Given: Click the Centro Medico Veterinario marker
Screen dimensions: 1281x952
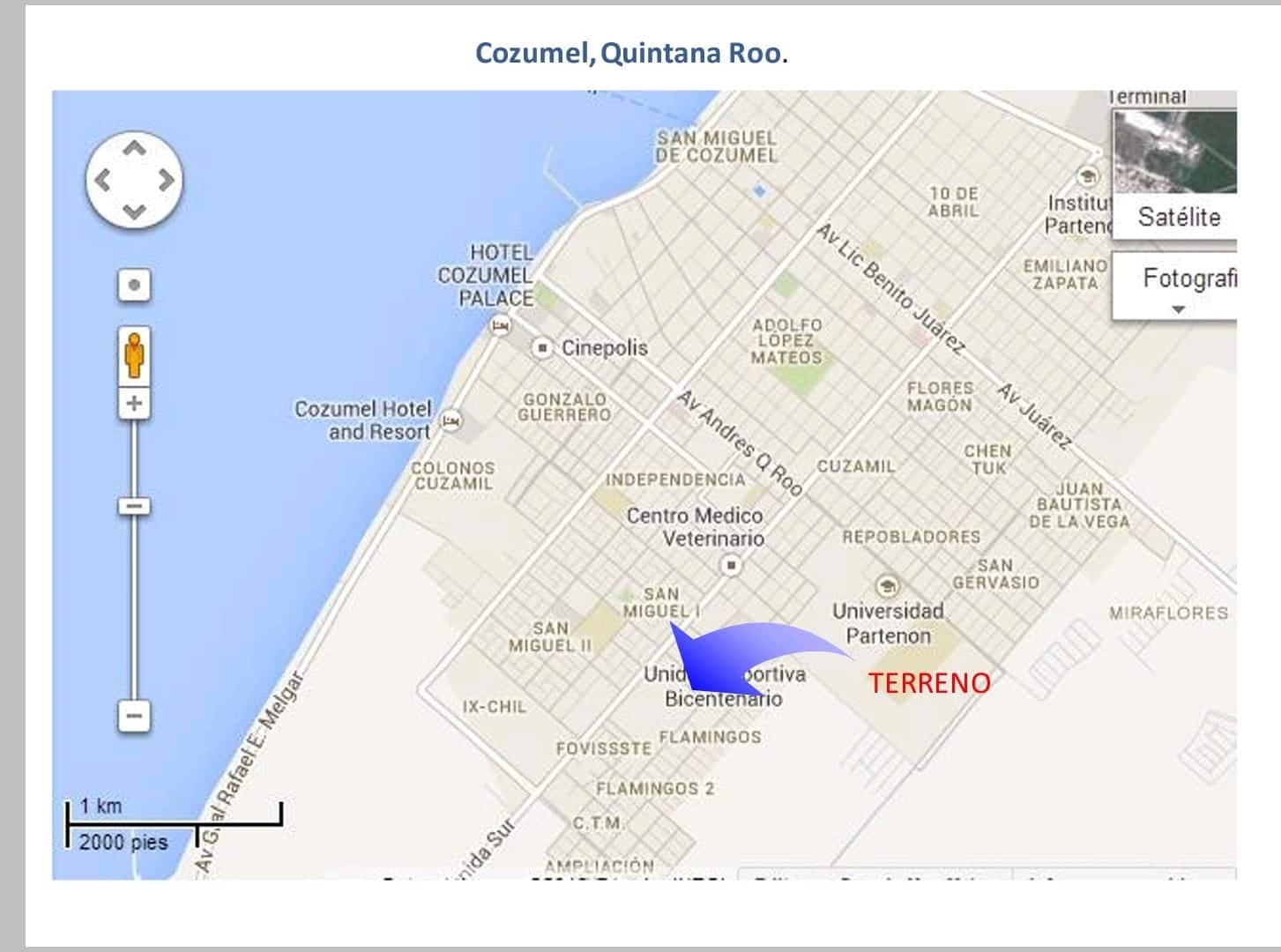Looking at the screenshot, I should pos(731,564).
